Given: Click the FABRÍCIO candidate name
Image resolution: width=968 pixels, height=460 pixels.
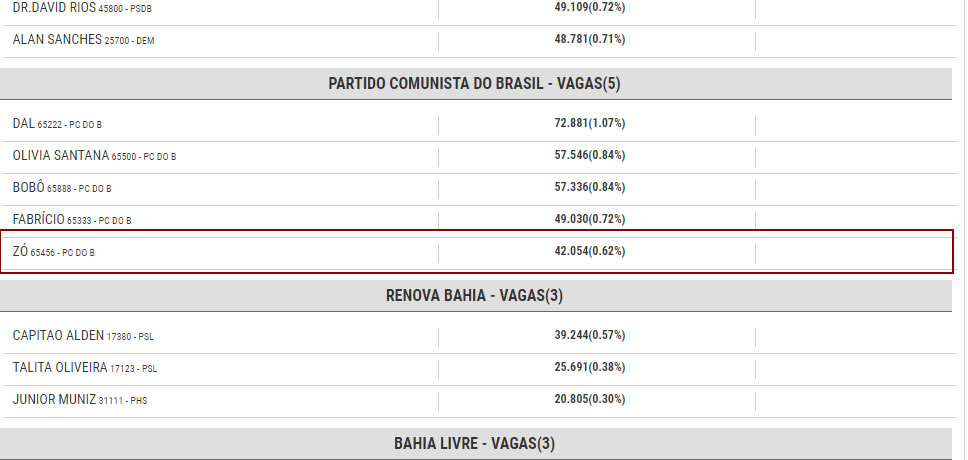Looking at the screenshot, I should click(38, 219).
